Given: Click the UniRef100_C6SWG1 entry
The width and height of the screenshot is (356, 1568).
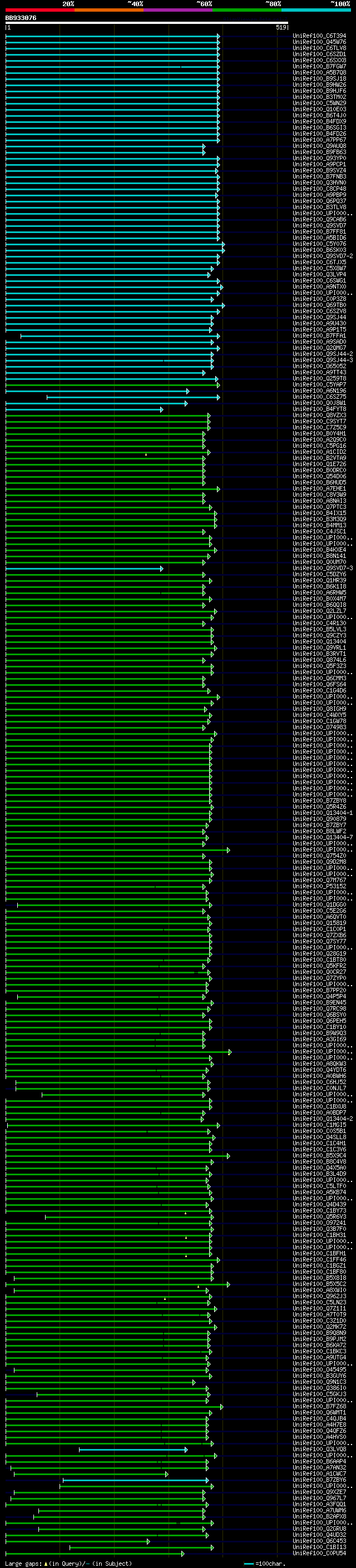Looking at the screenshot, I should click(319, 280).
